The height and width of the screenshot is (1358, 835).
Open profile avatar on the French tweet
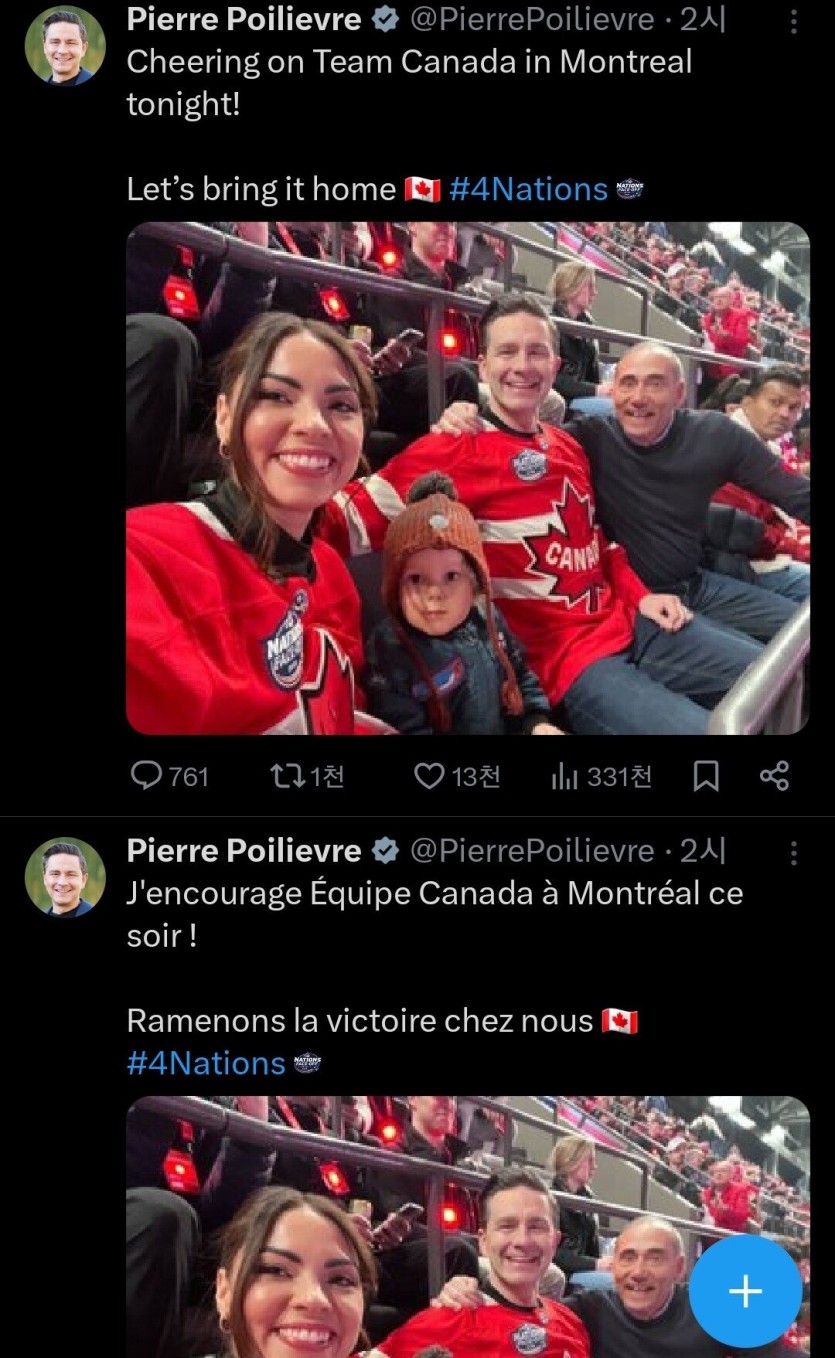[65, 877]
